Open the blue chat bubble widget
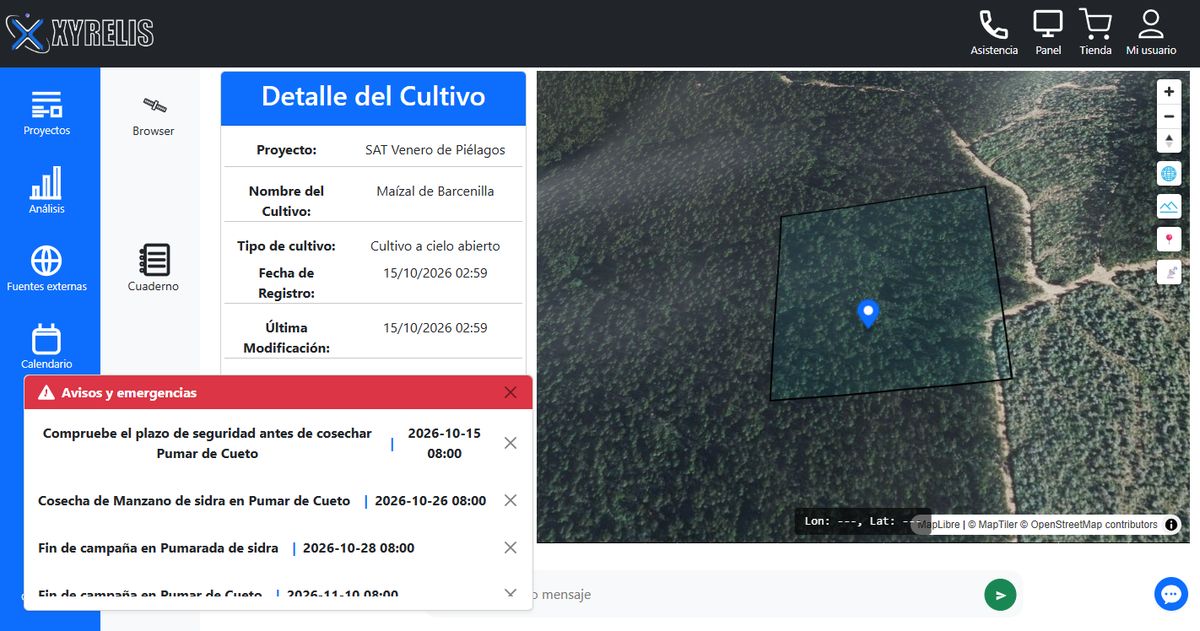This screenshot has height=631, width=1200. pyautogui.click(x=1171, y=594)
